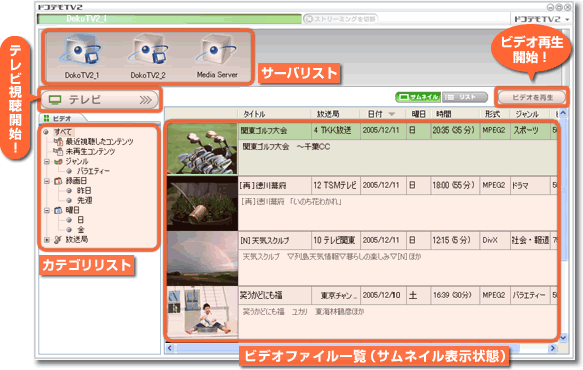Click 4 TKK放送 station cell
The height and width of the screenshot is (370, 583).
click(335, 131)
